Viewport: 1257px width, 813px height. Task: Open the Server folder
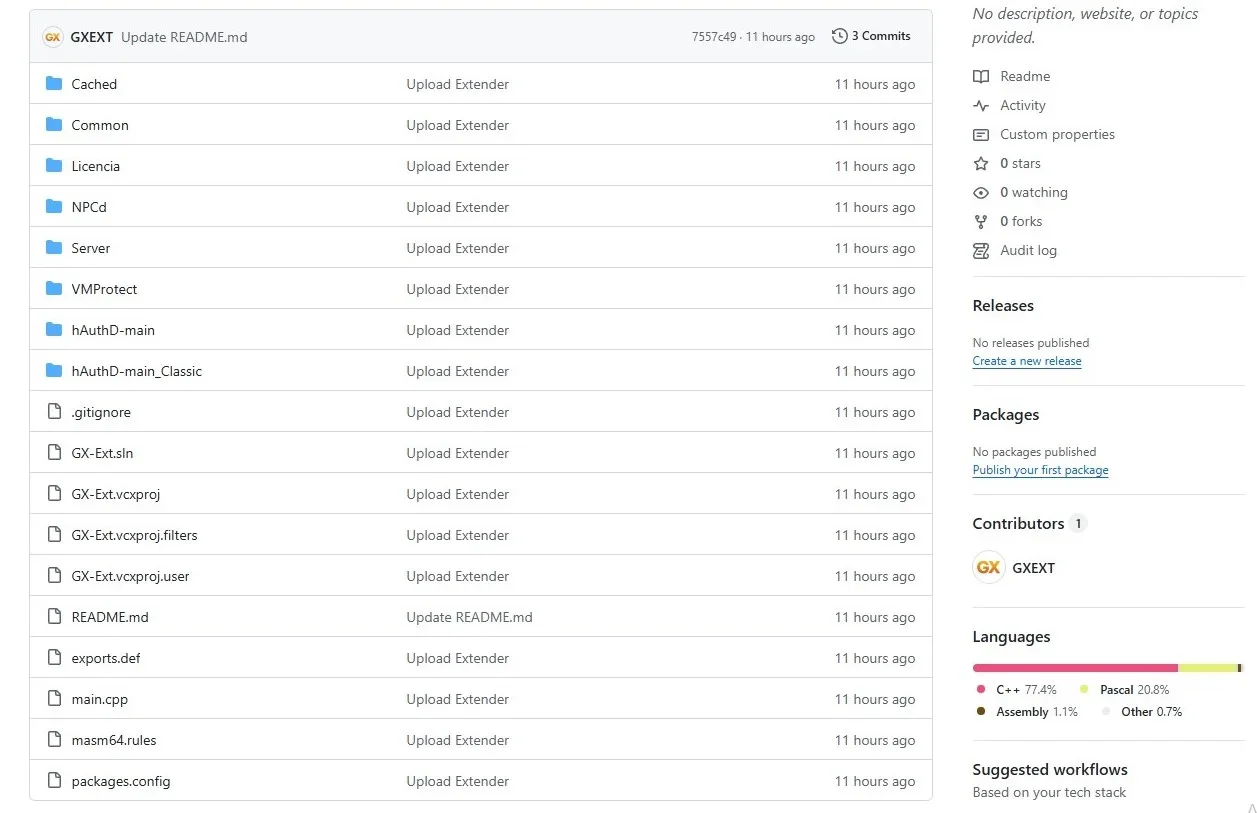click(x=91, y=248)
